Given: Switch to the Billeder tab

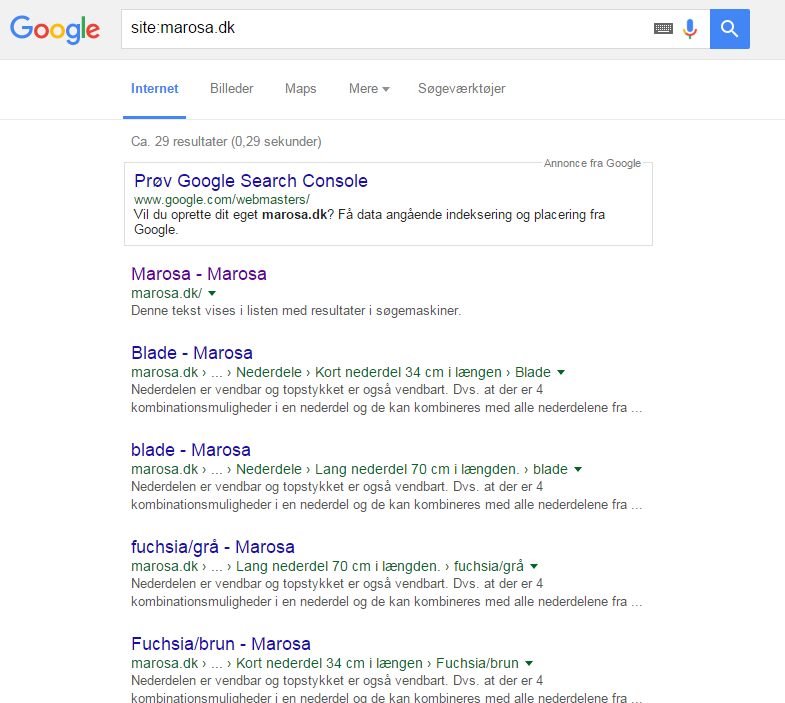Looking at the screenshot, I should click(231, 89).
